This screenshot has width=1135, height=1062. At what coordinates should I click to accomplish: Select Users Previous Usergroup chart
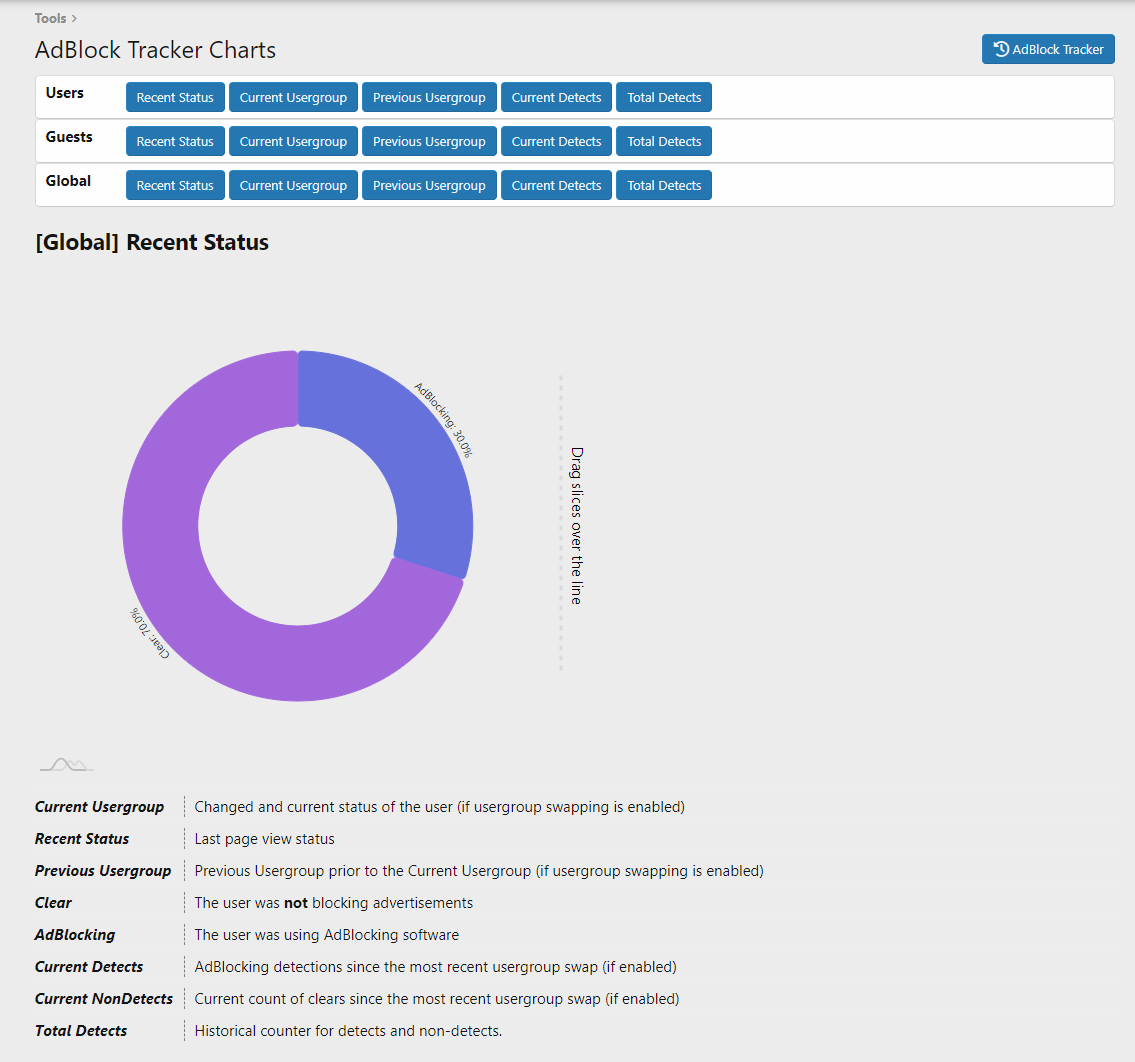point(429,98)
